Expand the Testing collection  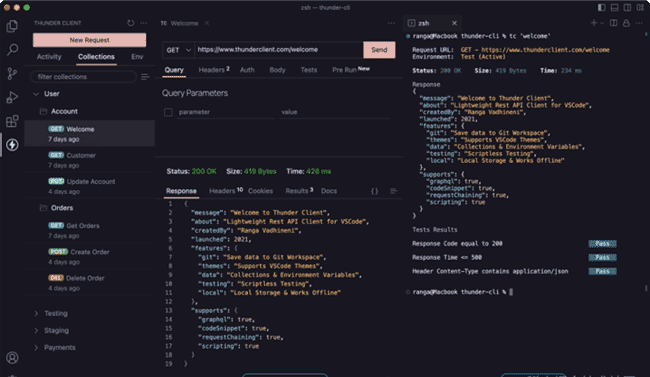point(36,313)
